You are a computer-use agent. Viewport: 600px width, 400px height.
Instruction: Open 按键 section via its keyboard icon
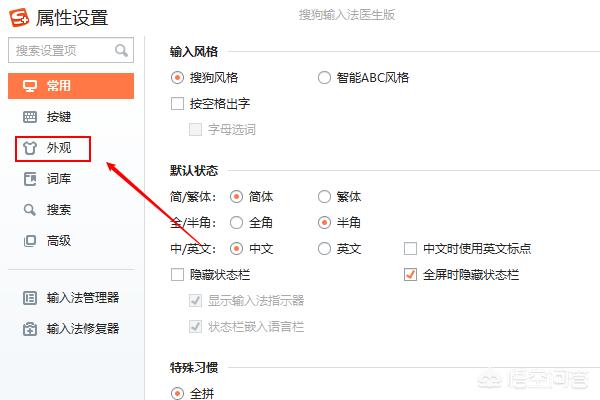[x=29, y=117]
